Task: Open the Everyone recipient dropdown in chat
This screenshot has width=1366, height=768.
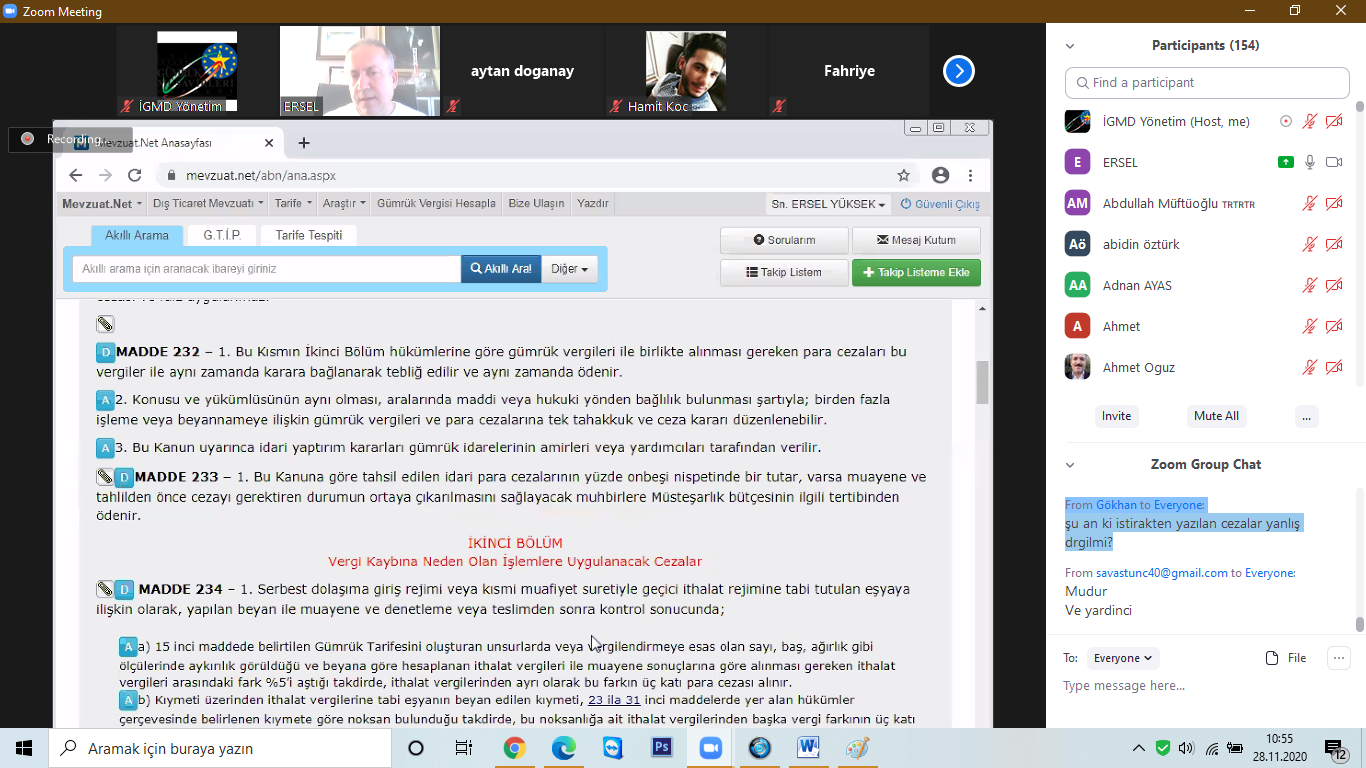Action: coord(1122,658)
